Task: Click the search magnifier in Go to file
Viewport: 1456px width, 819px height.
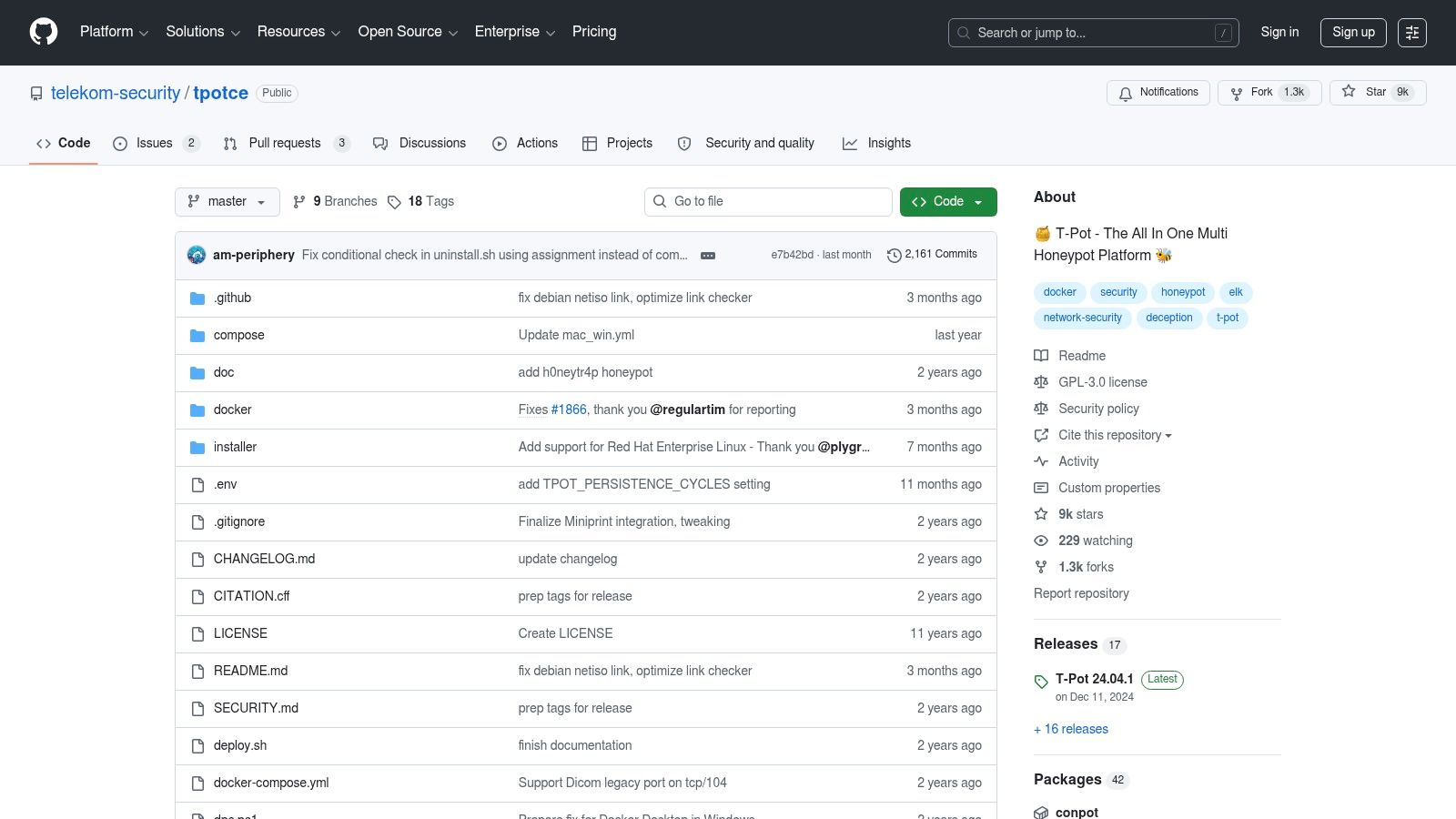Action: pyautogui.click(x=660, y=201)
